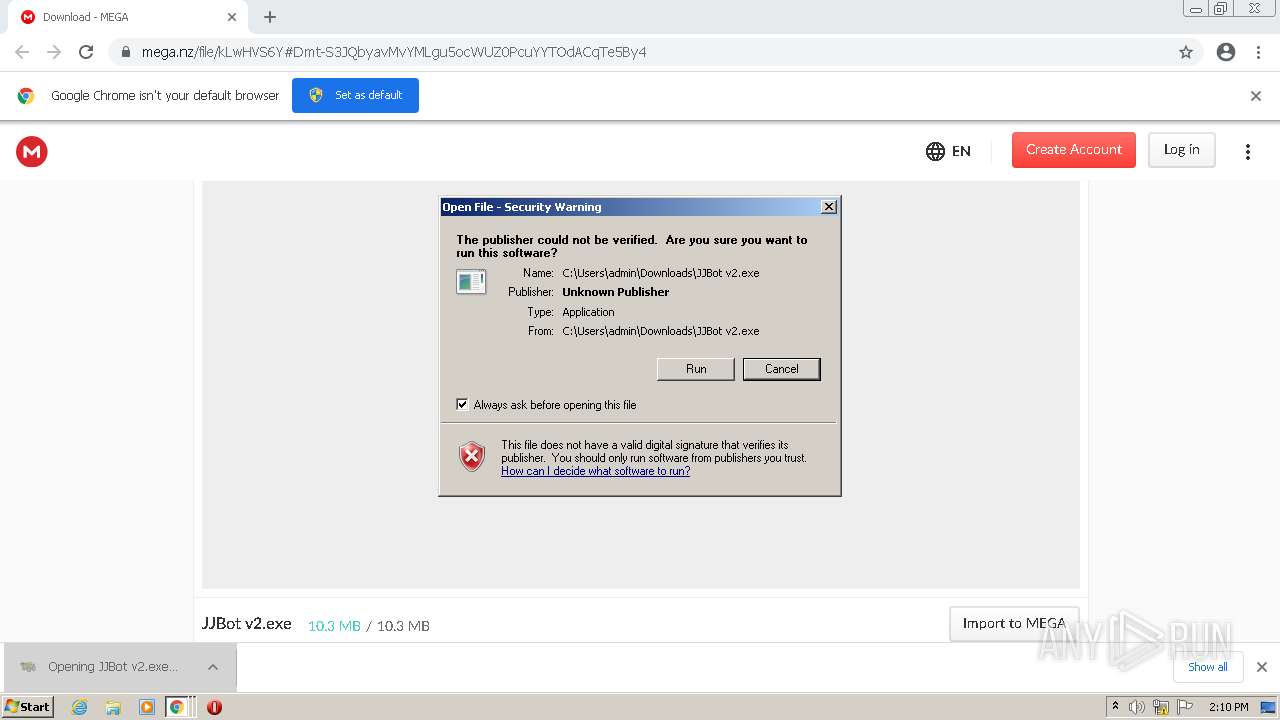This screenshot has height=720, width=1280.
Task: Click Create Account
Action: pyautogui.click(x=1074, y=150)
